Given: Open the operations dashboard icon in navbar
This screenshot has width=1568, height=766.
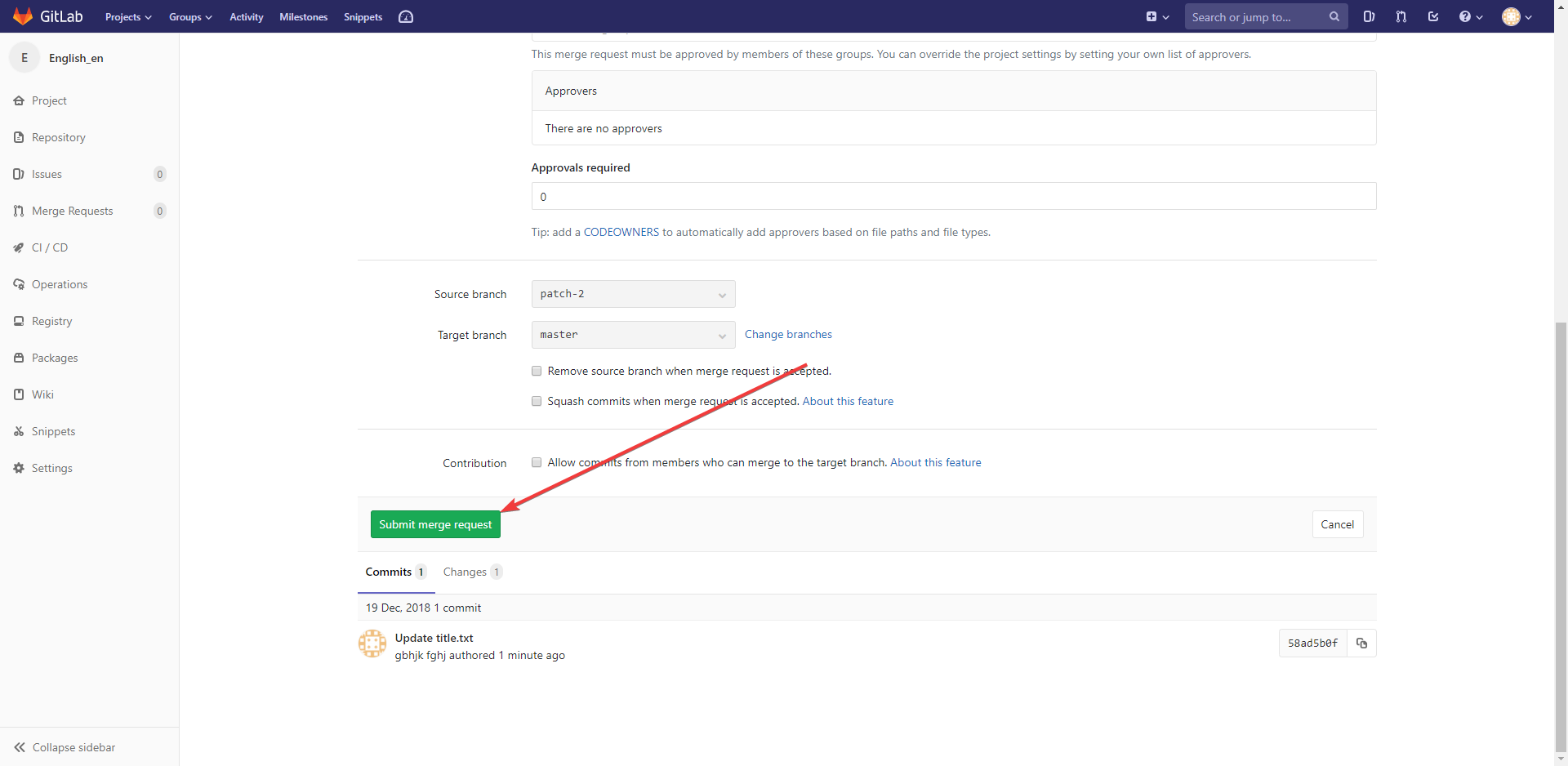Looking at the screenshot, I should point(406,16).
